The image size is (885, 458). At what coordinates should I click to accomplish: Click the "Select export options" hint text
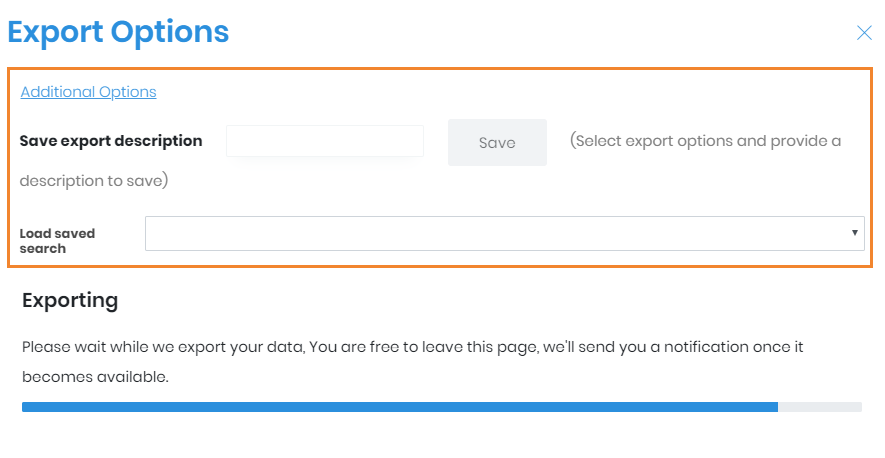pyautogui.click(x=705, y=141)
